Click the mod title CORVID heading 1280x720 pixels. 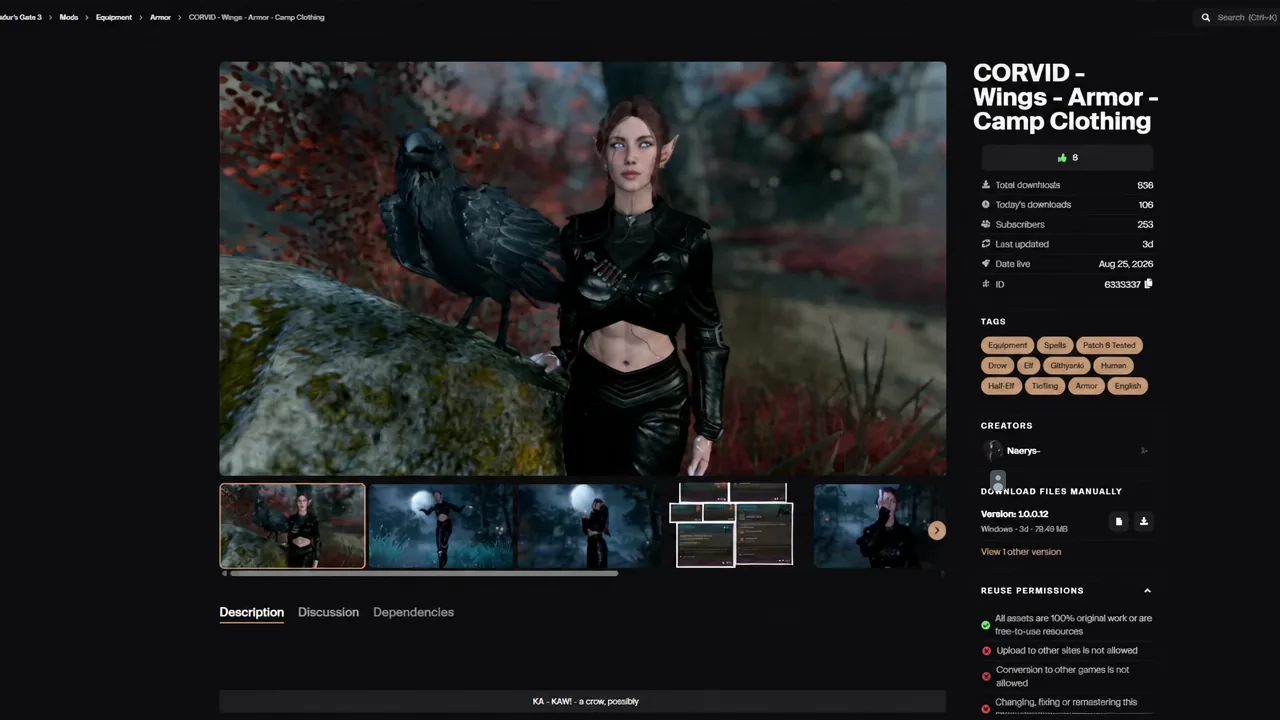click(1066, 97)
